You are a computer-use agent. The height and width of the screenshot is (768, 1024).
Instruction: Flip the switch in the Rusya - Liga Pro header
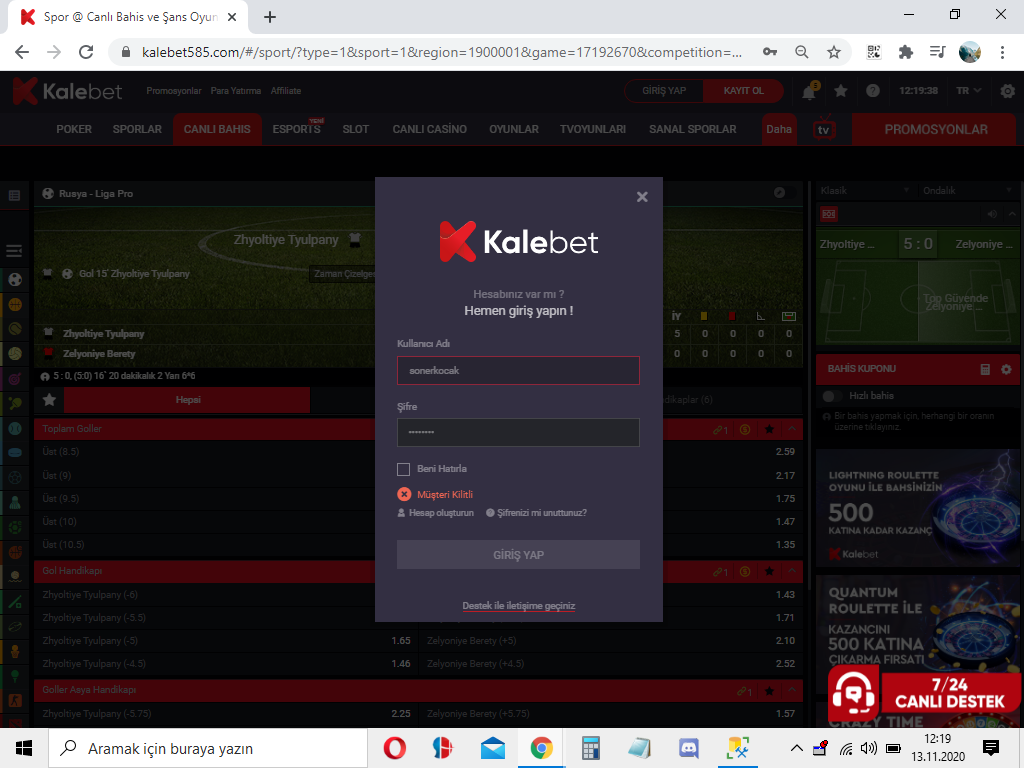point(784,193)
